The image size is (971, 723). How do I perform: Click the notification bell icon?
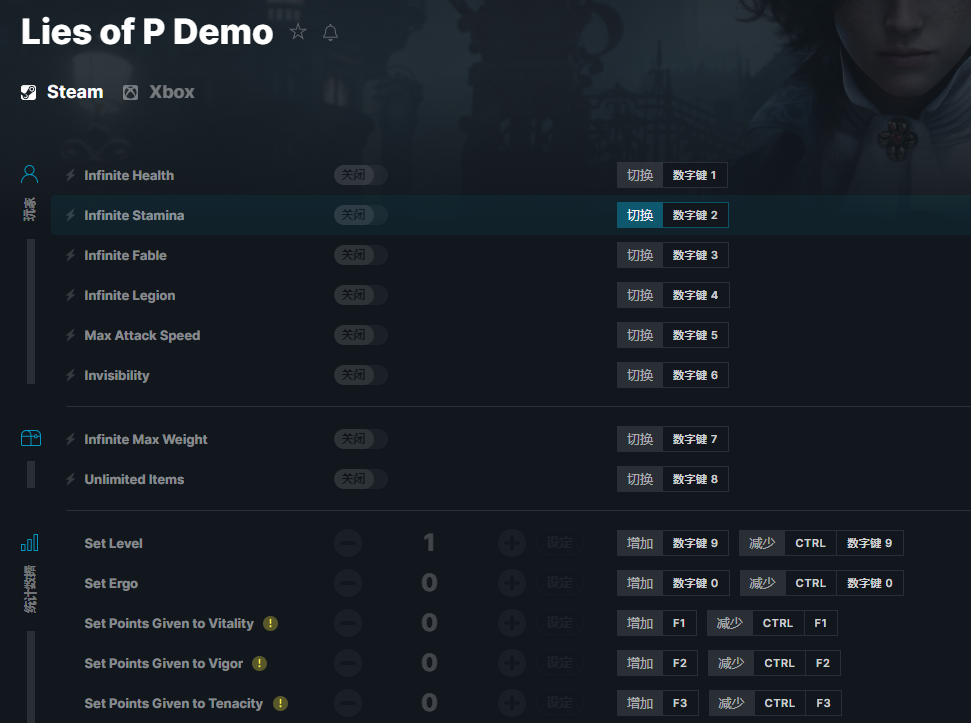(x=331, y=32)
